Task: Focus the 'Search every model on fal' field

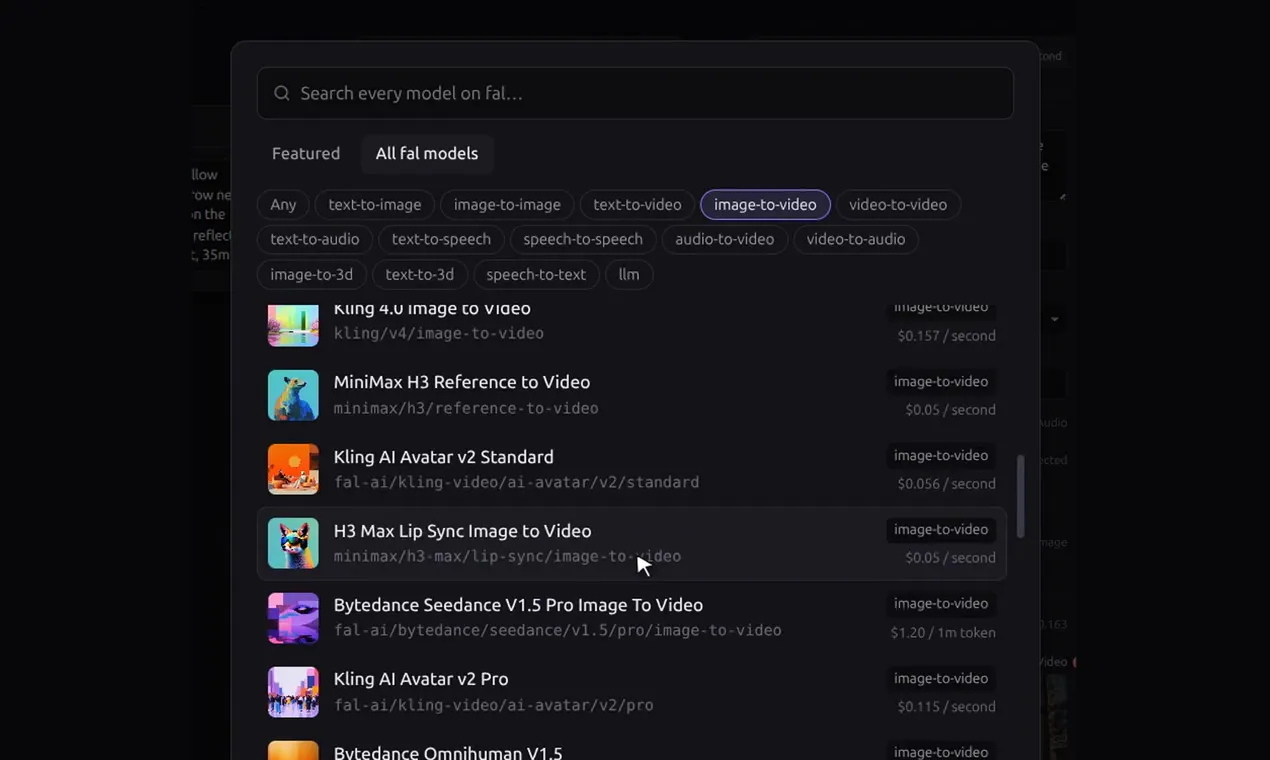Action: (x=635, y=93)
